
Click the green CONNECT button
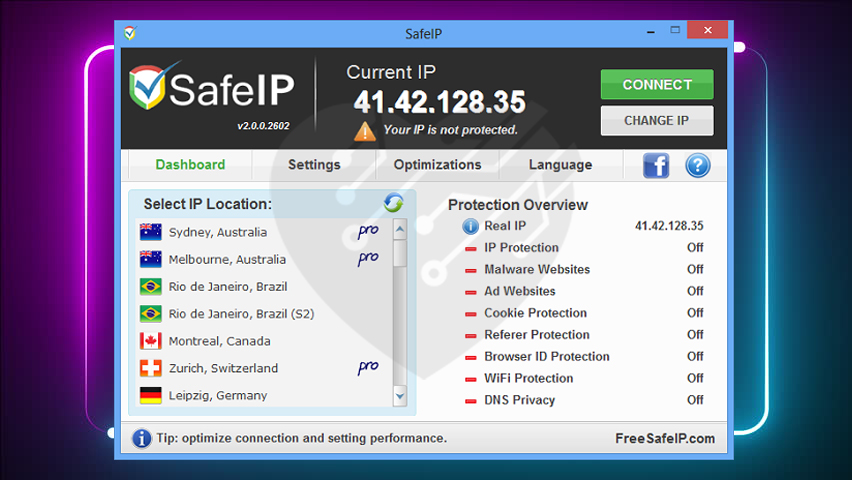(657, 84)
